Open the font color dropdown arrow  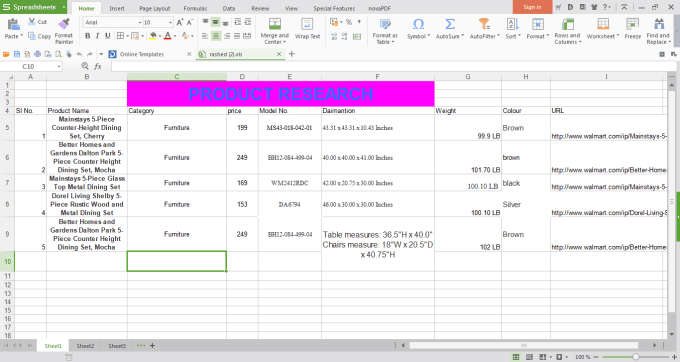175,36
